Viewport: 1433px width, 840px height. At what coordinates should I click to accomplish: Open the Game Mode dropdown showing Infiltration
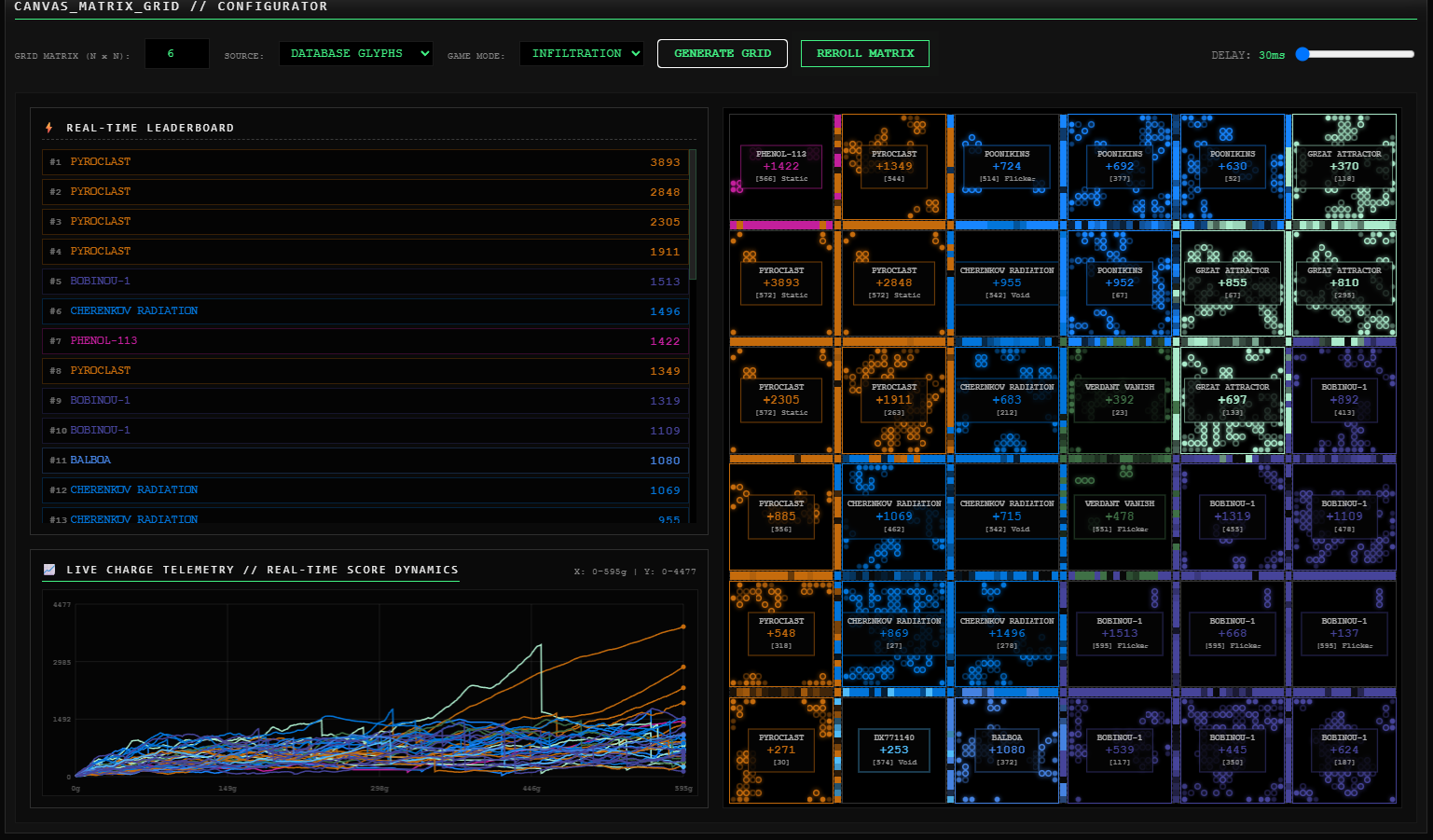(582, 54)
